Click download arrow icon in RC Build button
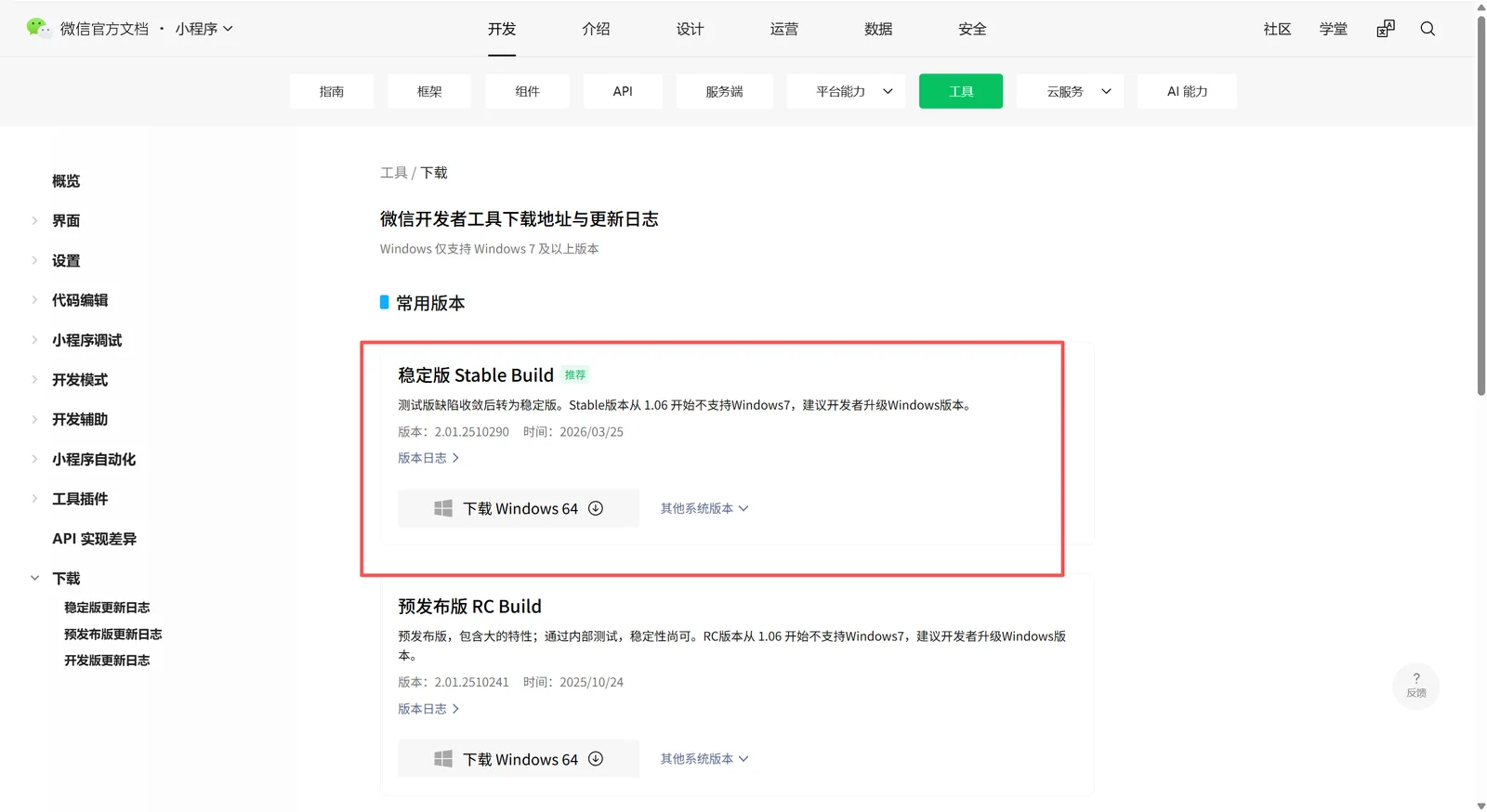The image size is (1487, 812). (596, 759)
